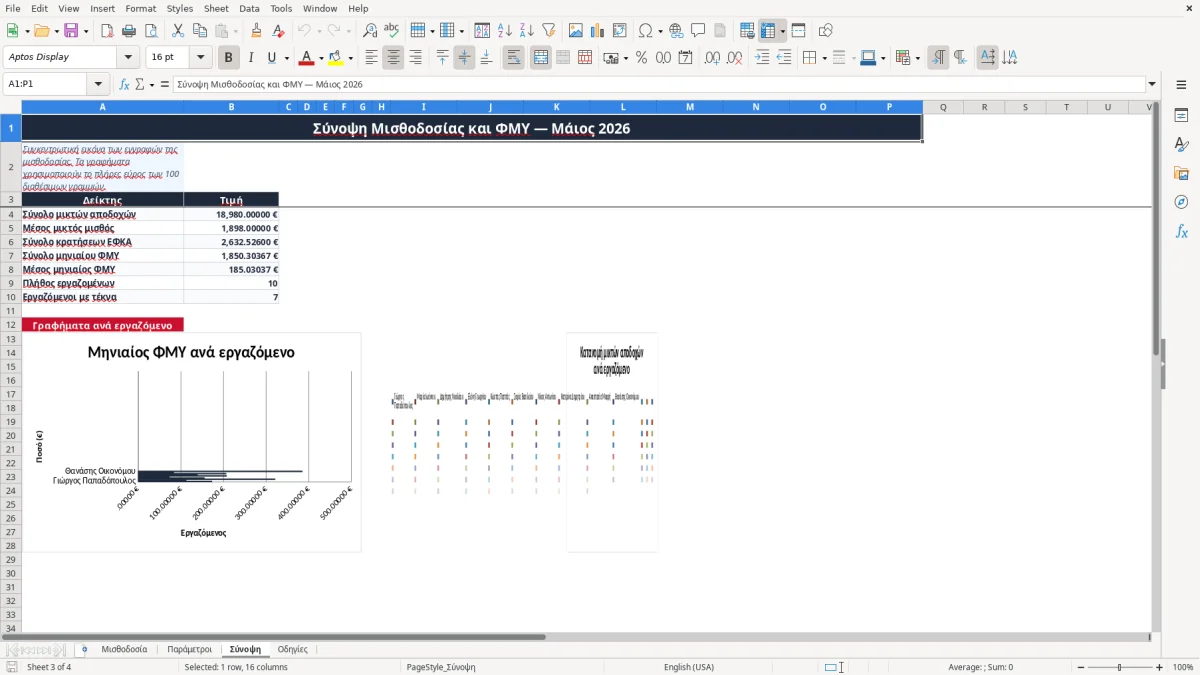
Task: Switch to the Μισθοδοσία sheet tab
Action: point(124,650)
